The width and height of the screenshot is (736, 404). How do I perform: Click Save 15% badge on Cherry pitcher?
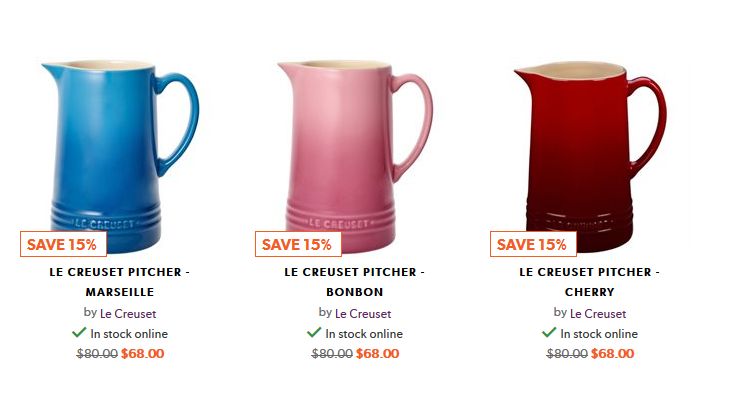click(x=533, y=244)
